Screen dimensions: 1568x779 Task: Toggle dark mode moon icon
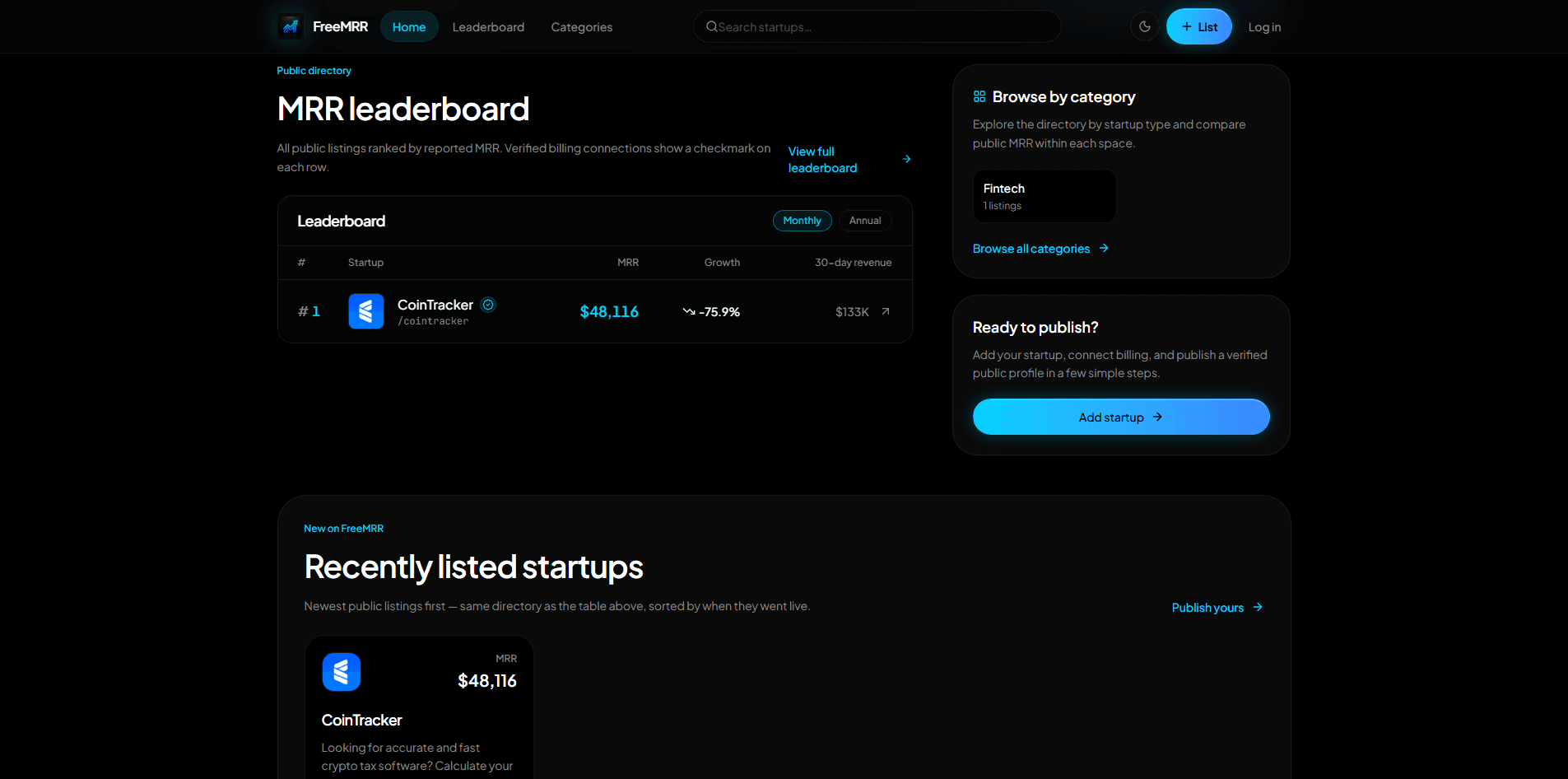(1144, 27)
